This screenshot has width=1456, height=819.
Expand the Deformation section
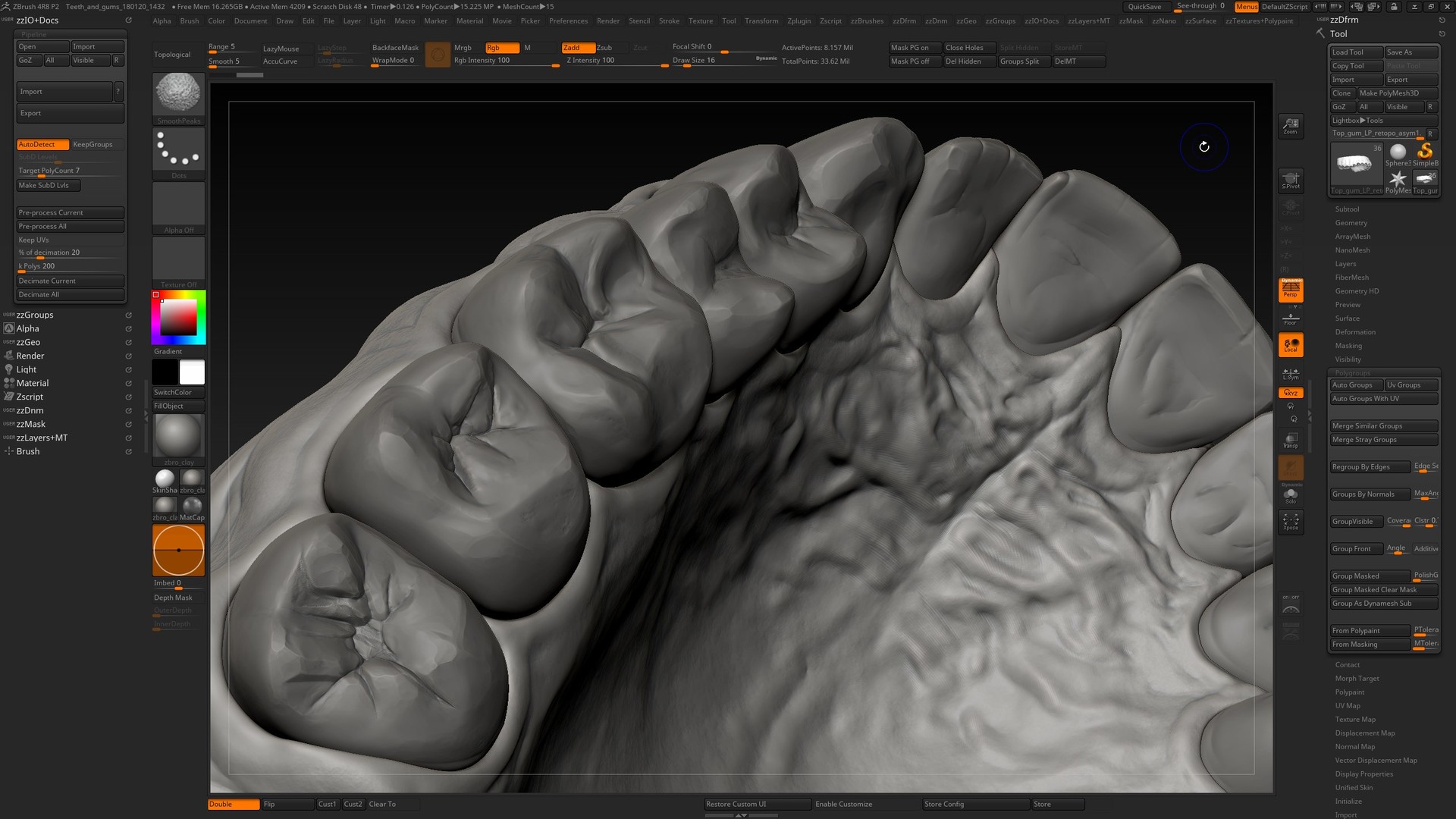[x=1355, y=332]
